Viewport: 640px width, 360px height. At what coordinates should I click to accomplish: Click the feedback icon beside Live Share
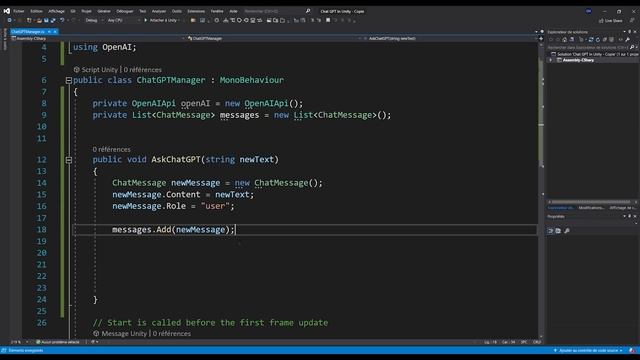(x=632, y=20)
